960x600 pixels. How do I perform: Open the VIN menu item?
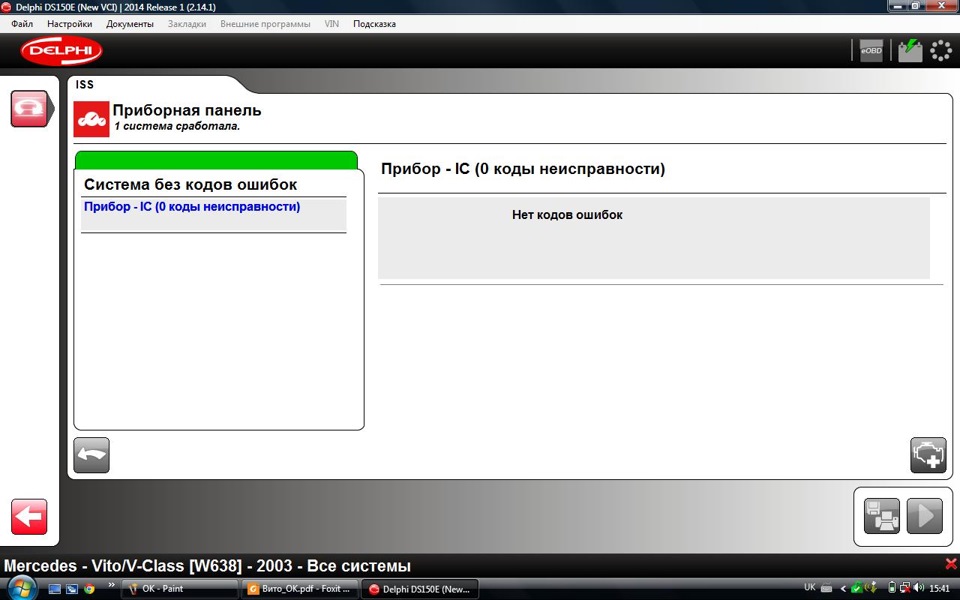[331, 24]
